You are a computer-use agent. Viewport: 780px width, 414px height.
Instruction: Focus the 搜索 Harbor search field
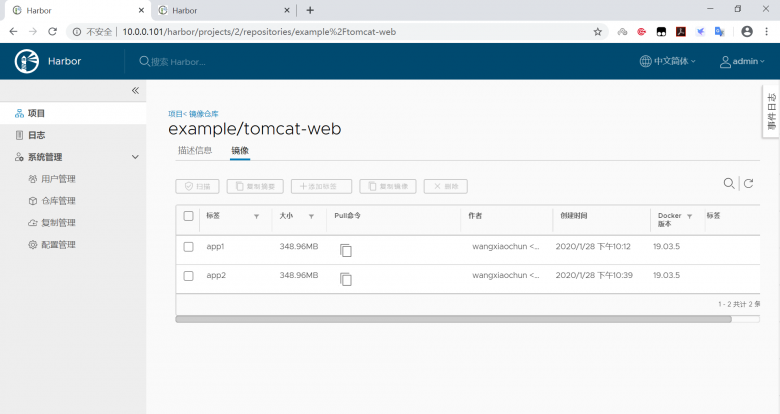click(178, 62)
